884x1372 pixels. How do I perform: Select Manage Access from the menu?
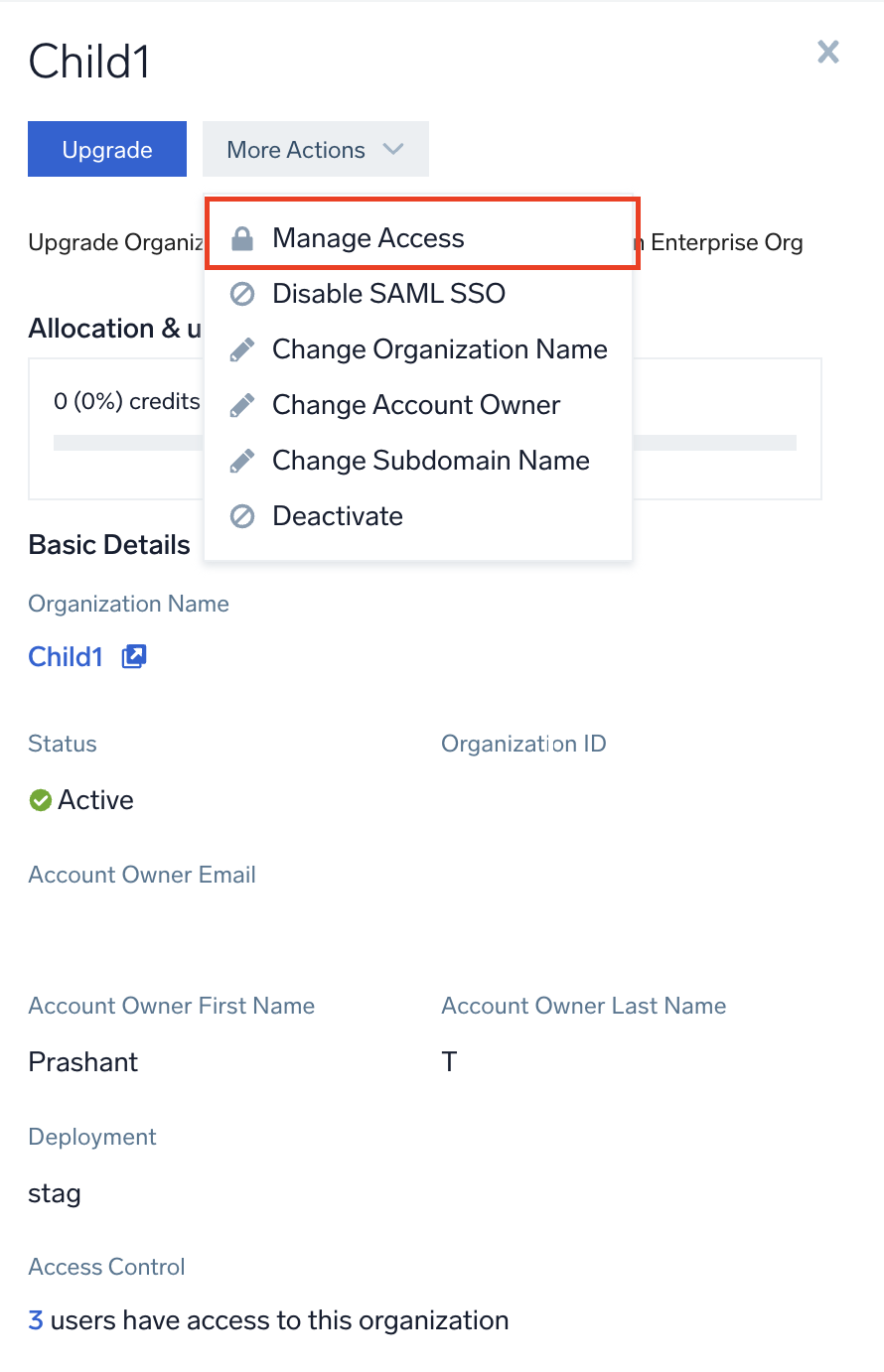368,237
